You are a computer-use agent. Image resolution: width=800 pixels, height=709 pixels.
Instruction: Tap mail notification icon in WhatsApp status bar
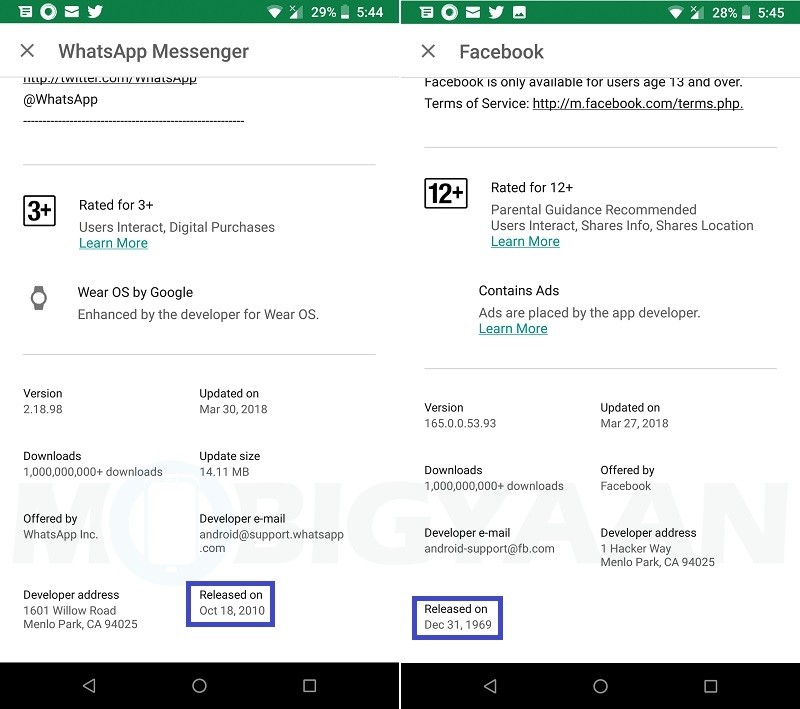point(72,11)
